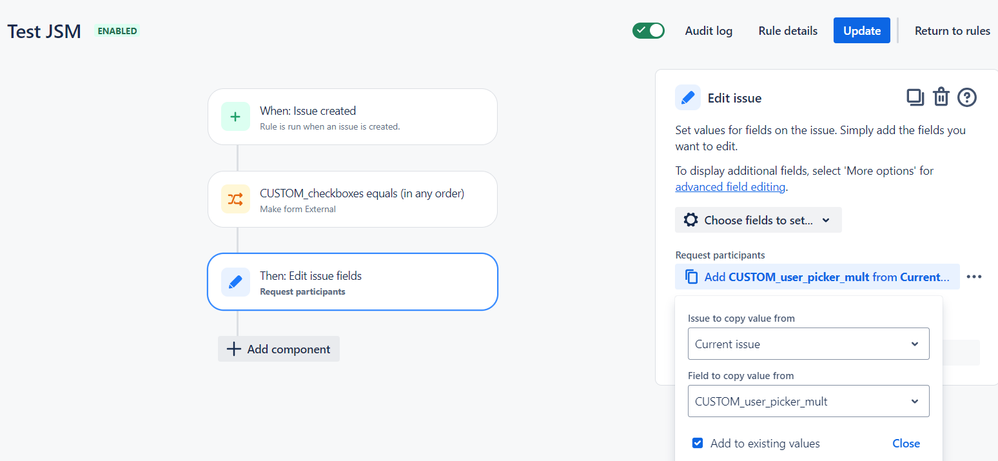Duplicate the Edit issue component
Image resolution: width=998 pixels, height=461 pixels.
tap(915, 97)
